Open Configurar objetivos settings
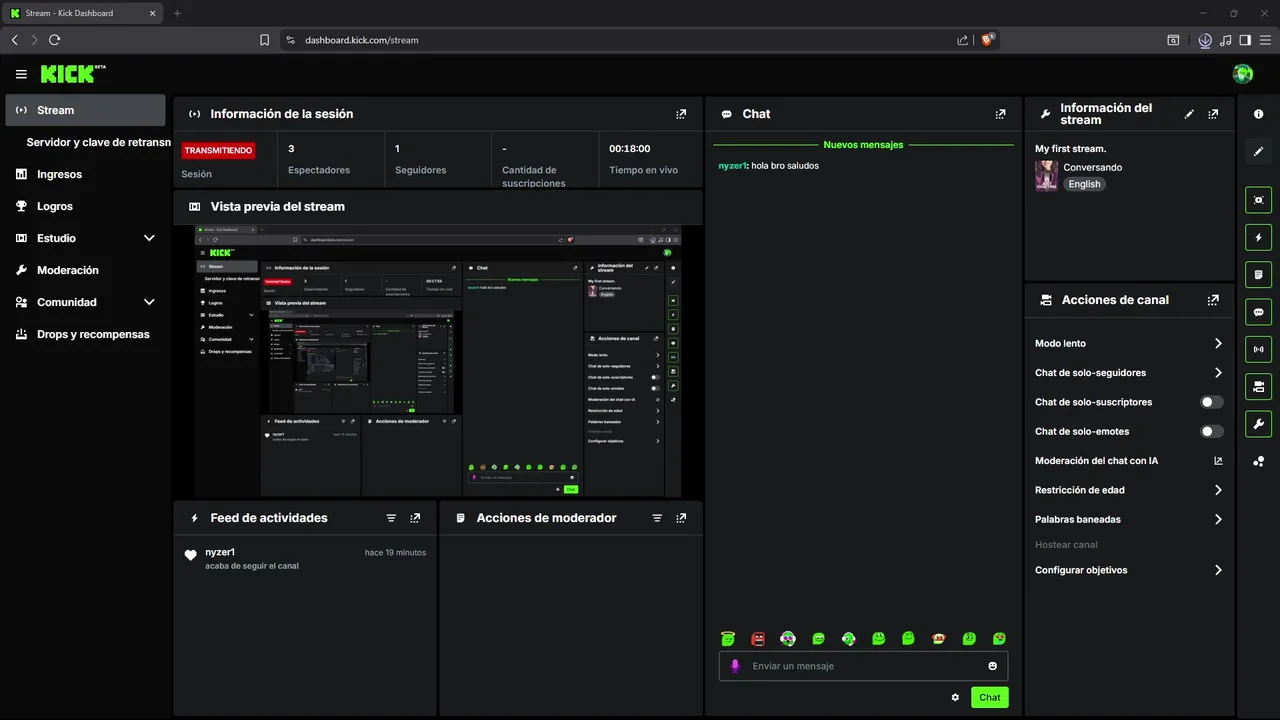Screen dimensions: 1280x720 (x=1129, y=570)
